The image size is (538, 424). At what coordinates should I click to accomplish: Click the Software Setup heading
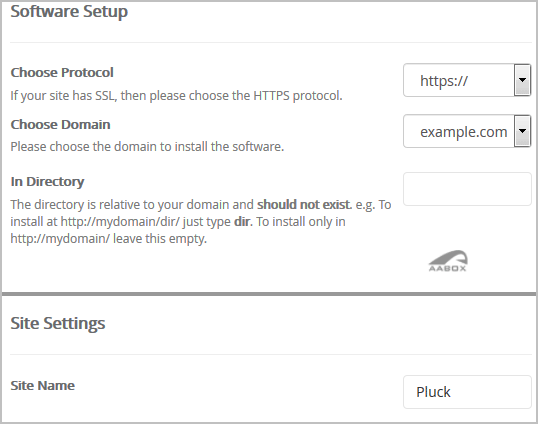(x=69, y=12)
